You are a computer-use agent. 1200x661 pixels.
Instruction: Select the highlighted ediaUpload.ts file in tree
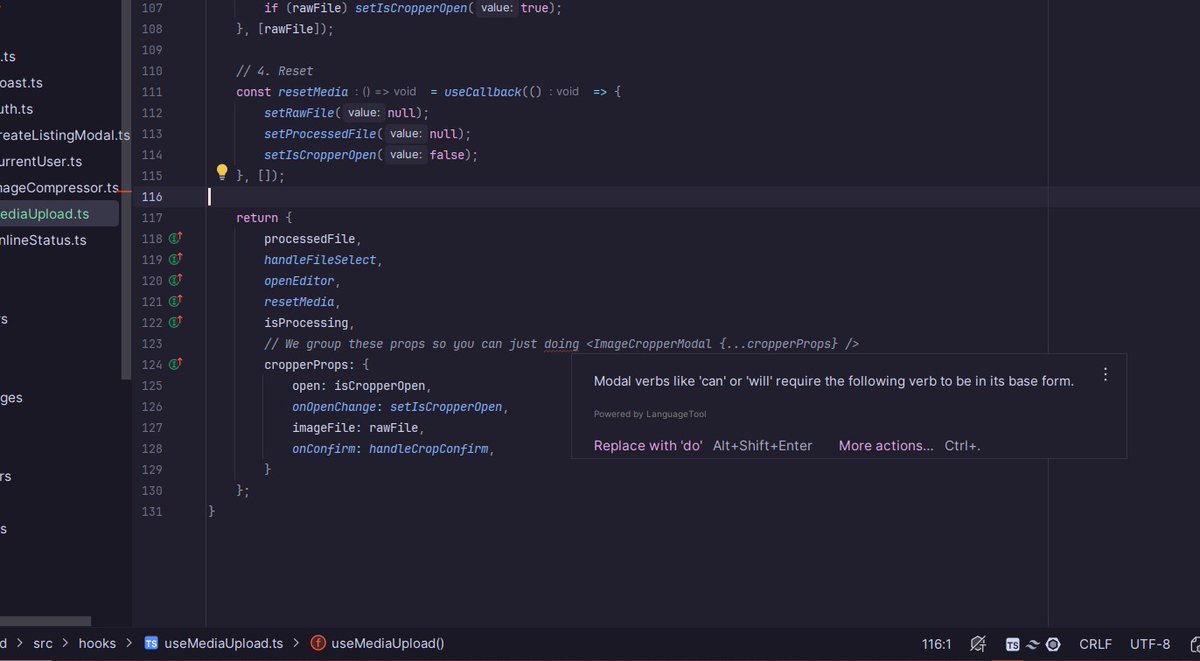[59, 213]
